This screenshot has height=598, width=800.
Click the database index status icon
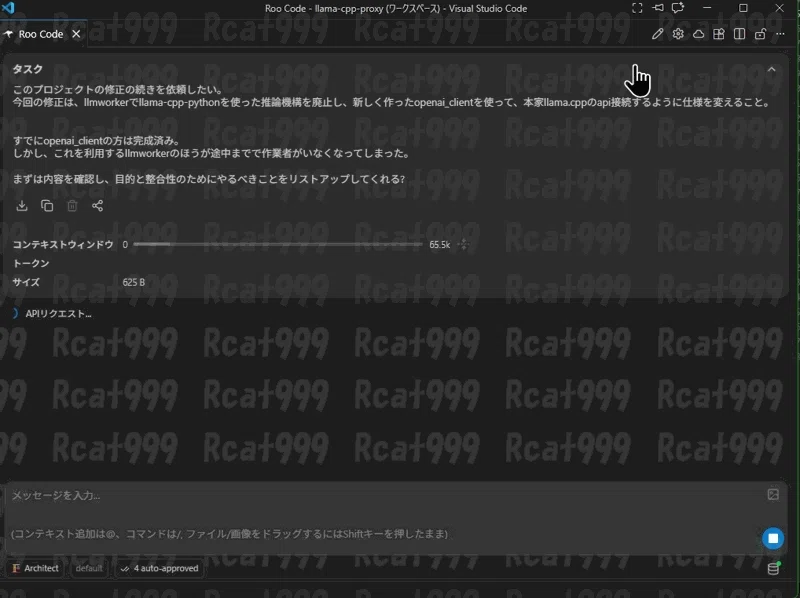[774, 568]
